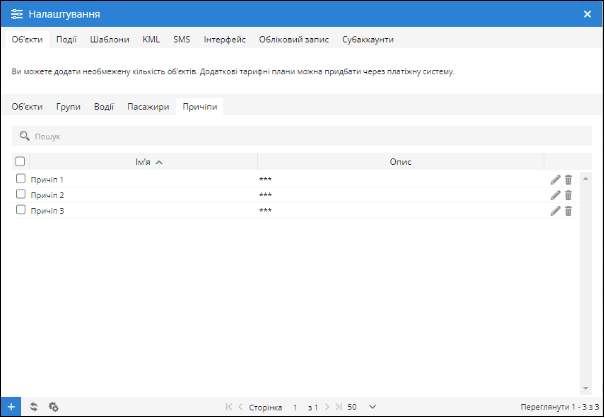Select the top-level Об'єкти tab
The height and width of the screenshot is (418, 605).
coord(27,40)
